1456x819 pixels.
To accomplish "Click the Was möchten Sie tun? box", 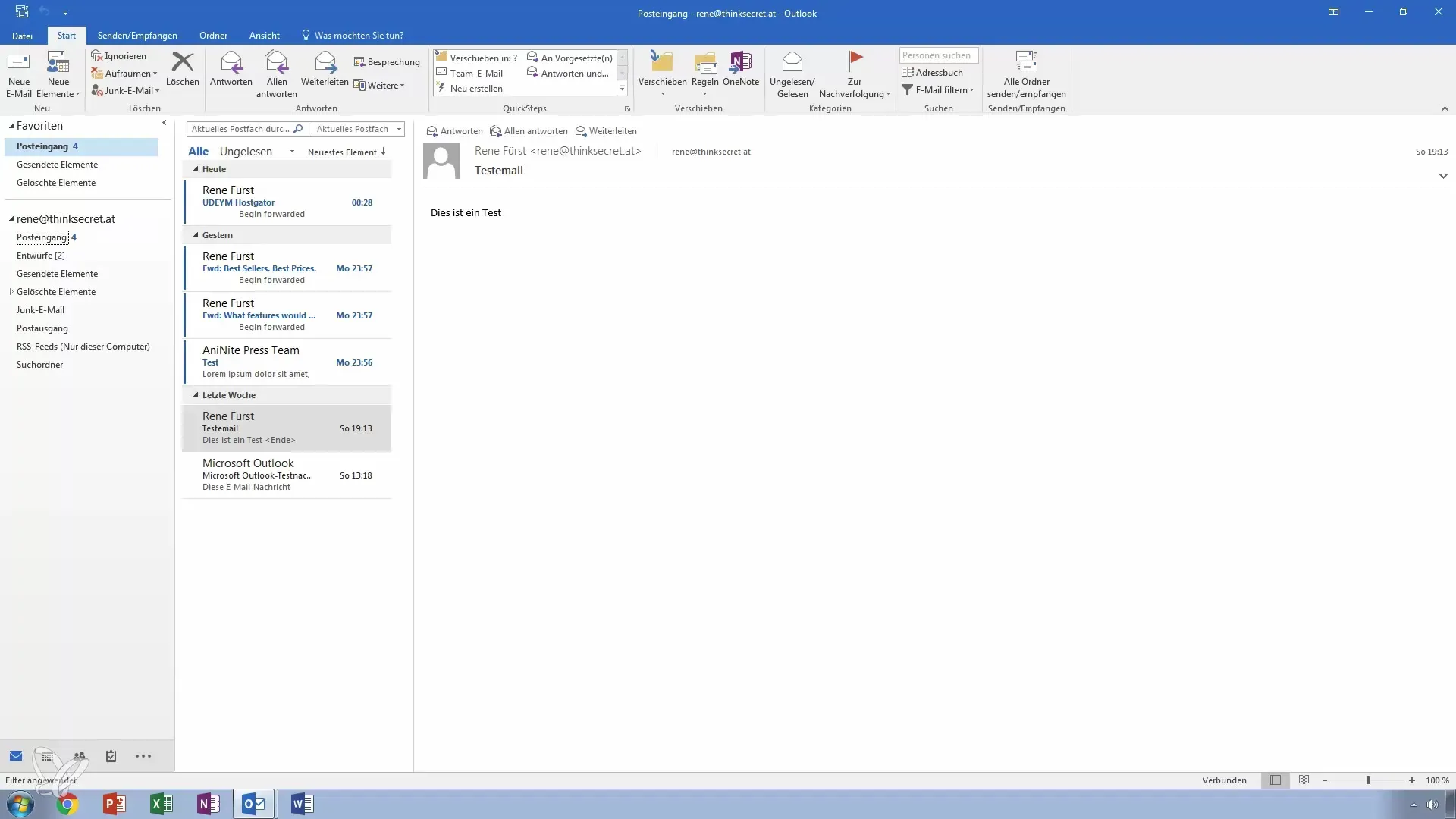I will pyautogui.click(x=353, y=36).
